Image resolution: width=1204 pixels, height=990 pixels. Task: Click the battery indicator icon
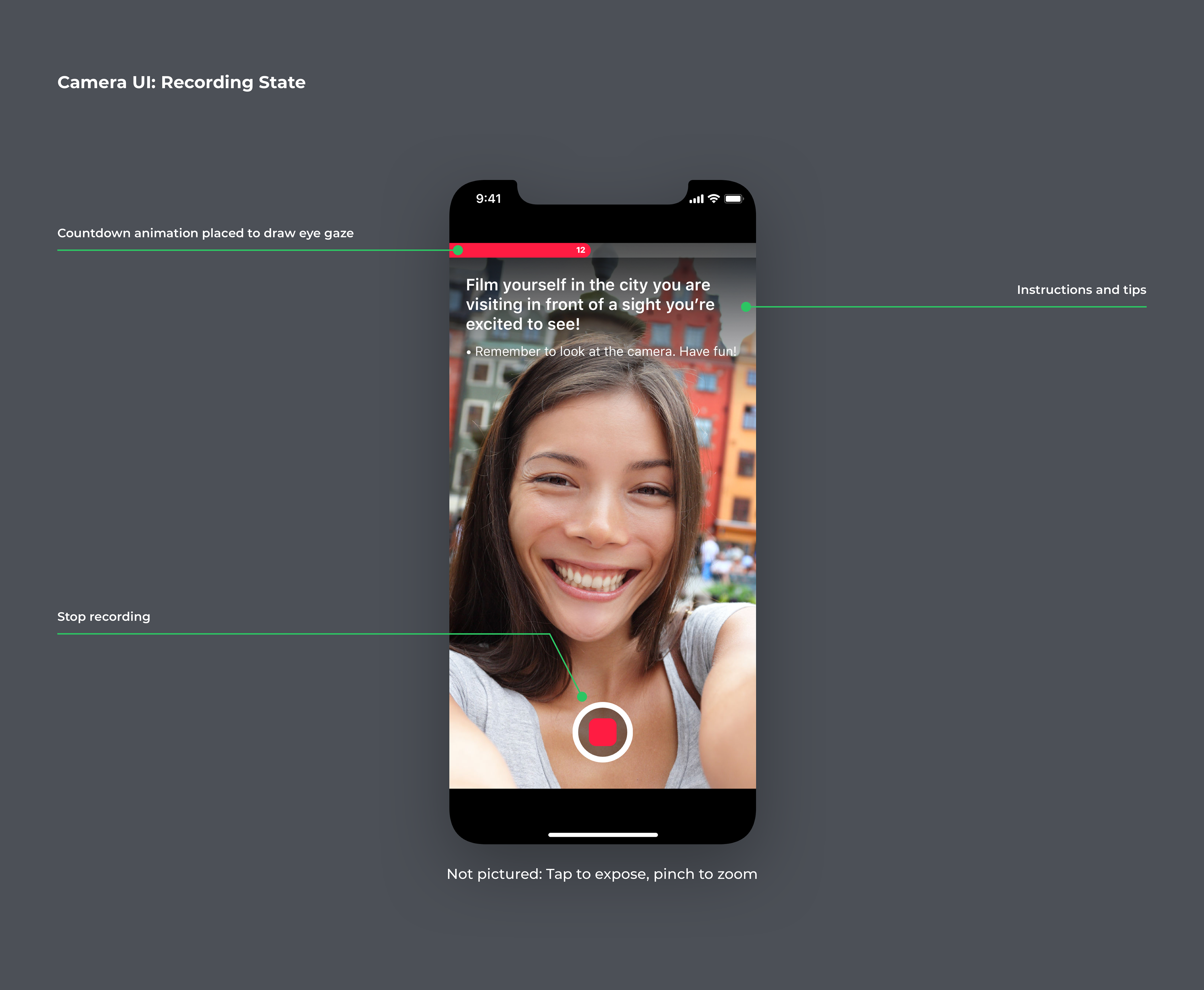[x=734, y=199]
